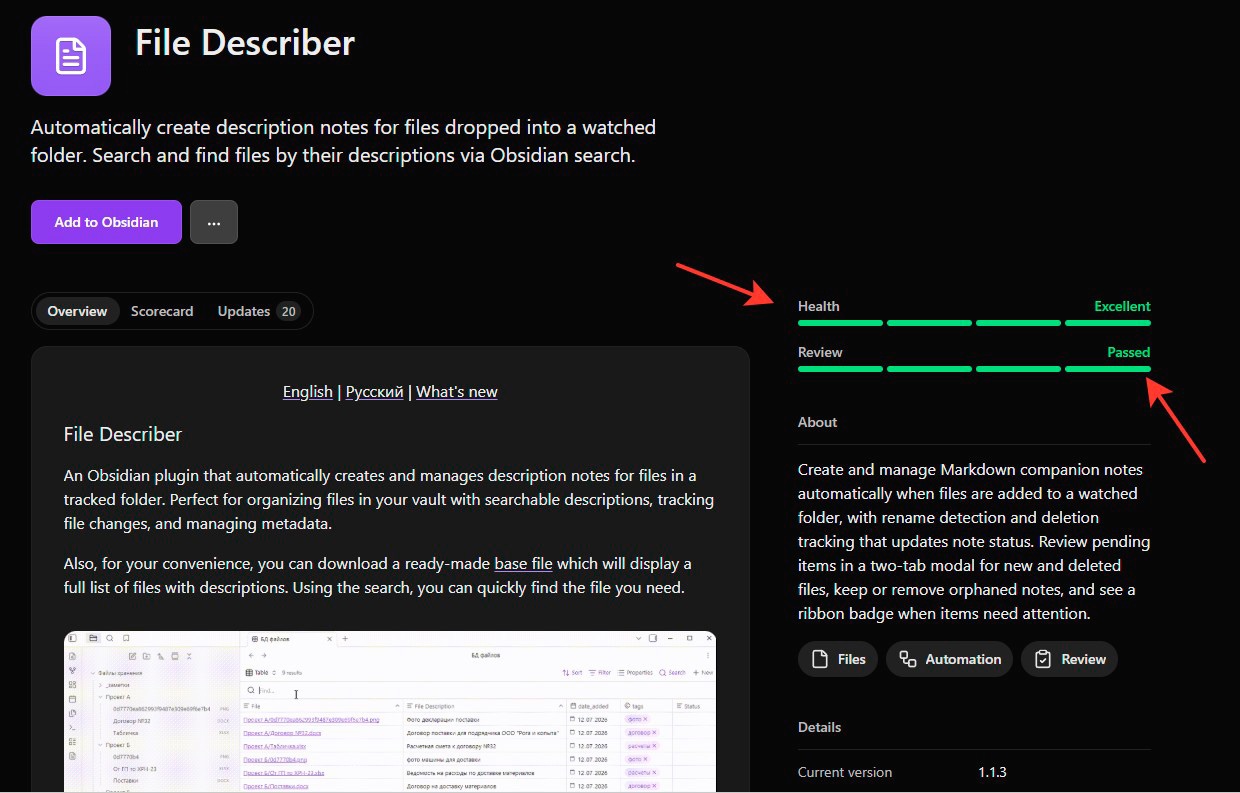
Task: Select the Overview tab
Action: tap(77, 311)
